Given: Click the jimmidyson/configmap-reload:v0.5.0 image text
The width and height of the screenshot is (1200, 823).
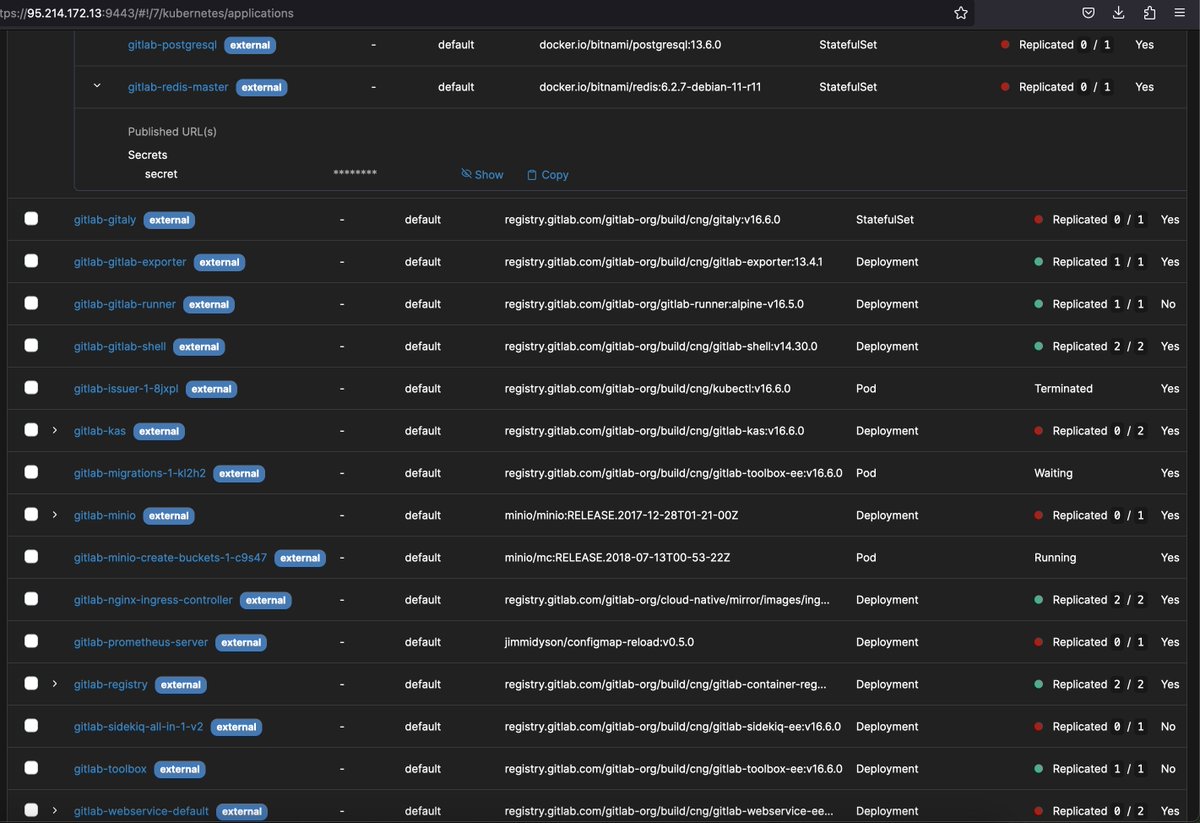Looking at the screenshot, I should 599,642.
